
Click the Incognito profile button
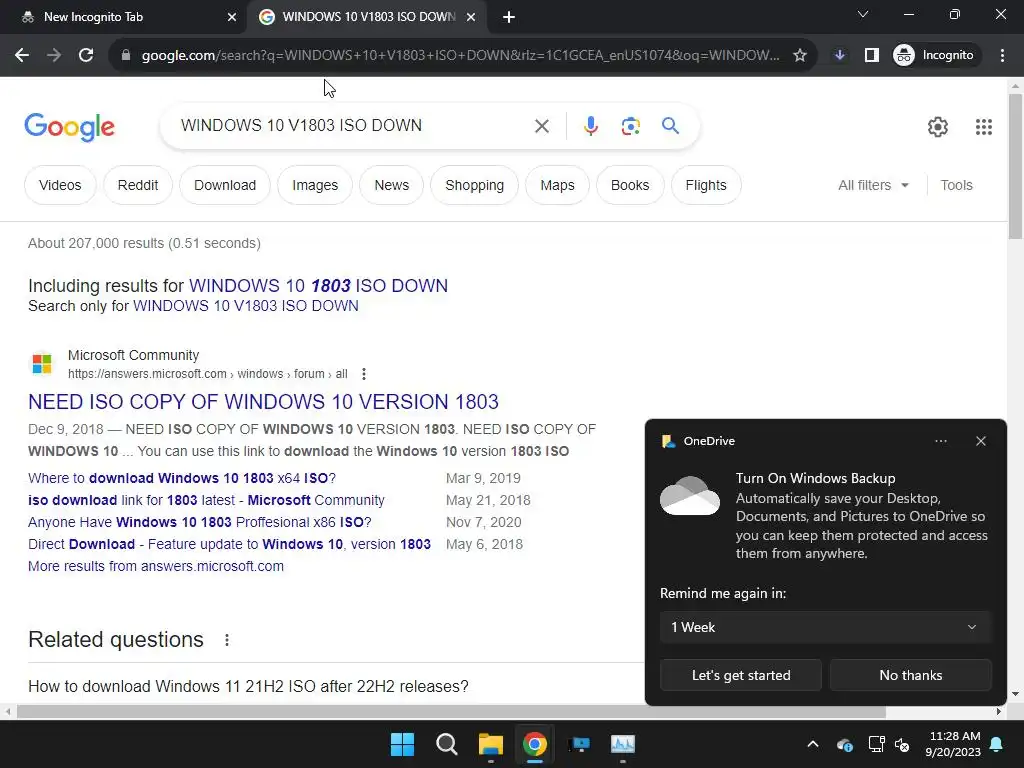click(x=934, y=56)
